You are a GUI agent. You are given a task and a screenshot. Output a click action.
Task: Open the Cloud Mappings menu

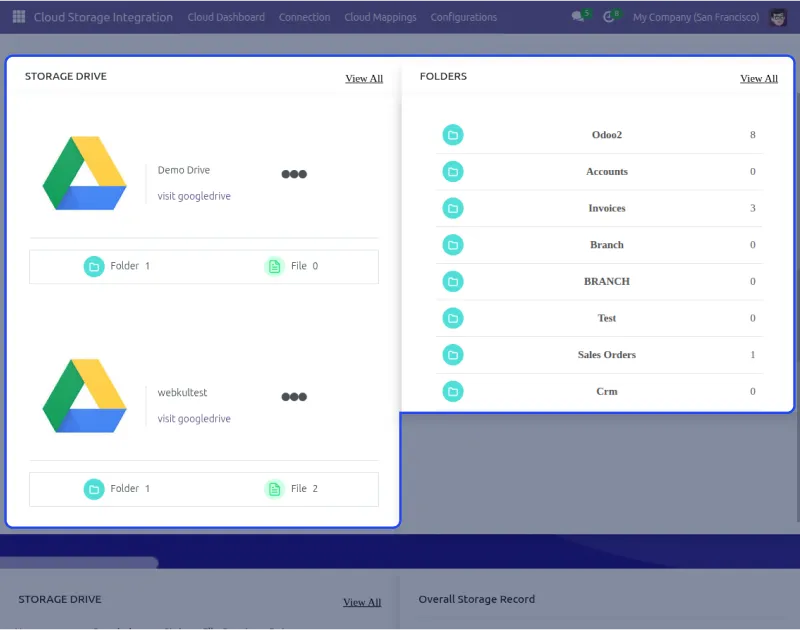380,17
